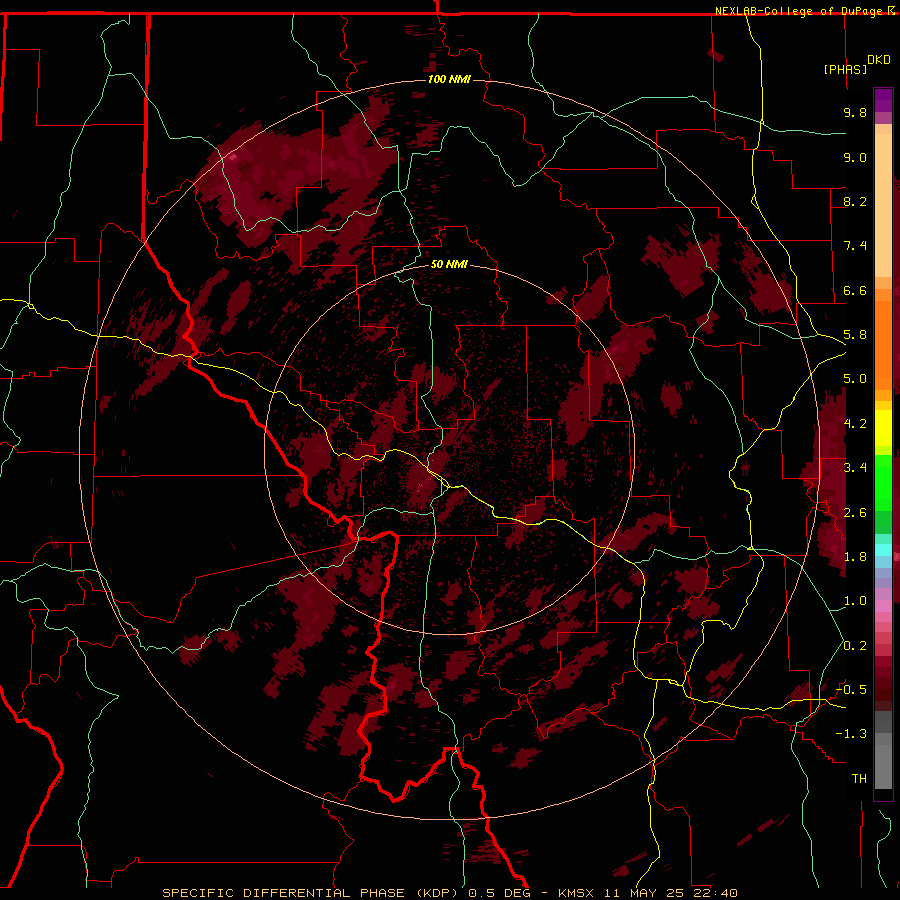Click the 3.4 legend value
Viewport: 900px width, 900px height.
(x=855, y=467)
